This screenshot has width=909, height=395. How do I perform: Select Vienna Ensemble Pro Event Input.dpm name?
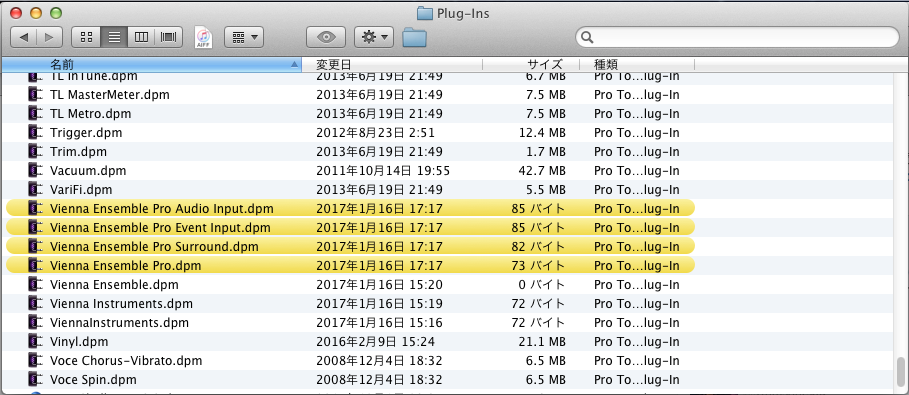pos(161,228)
